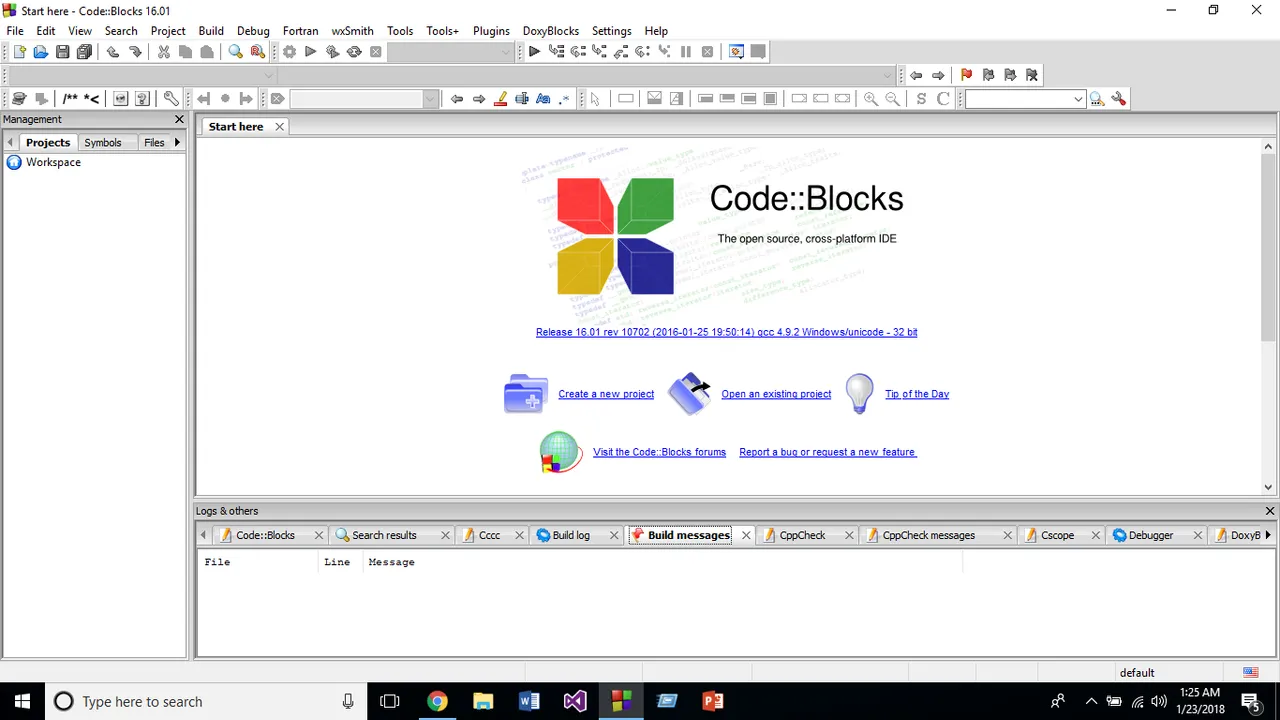Click the Build gear icon

(x=289, y=52)
